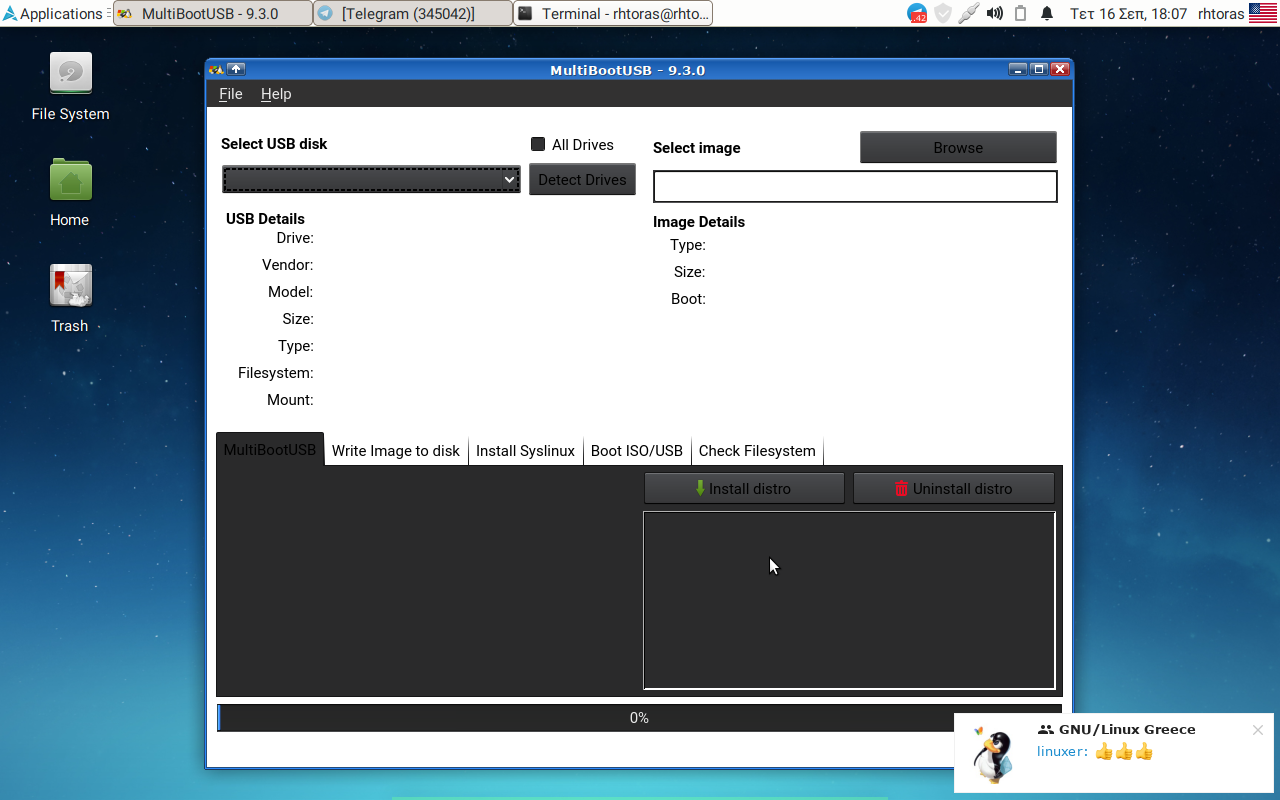
Task: Switch to Check Filesystem tab
Action: [x=757, y=450]
